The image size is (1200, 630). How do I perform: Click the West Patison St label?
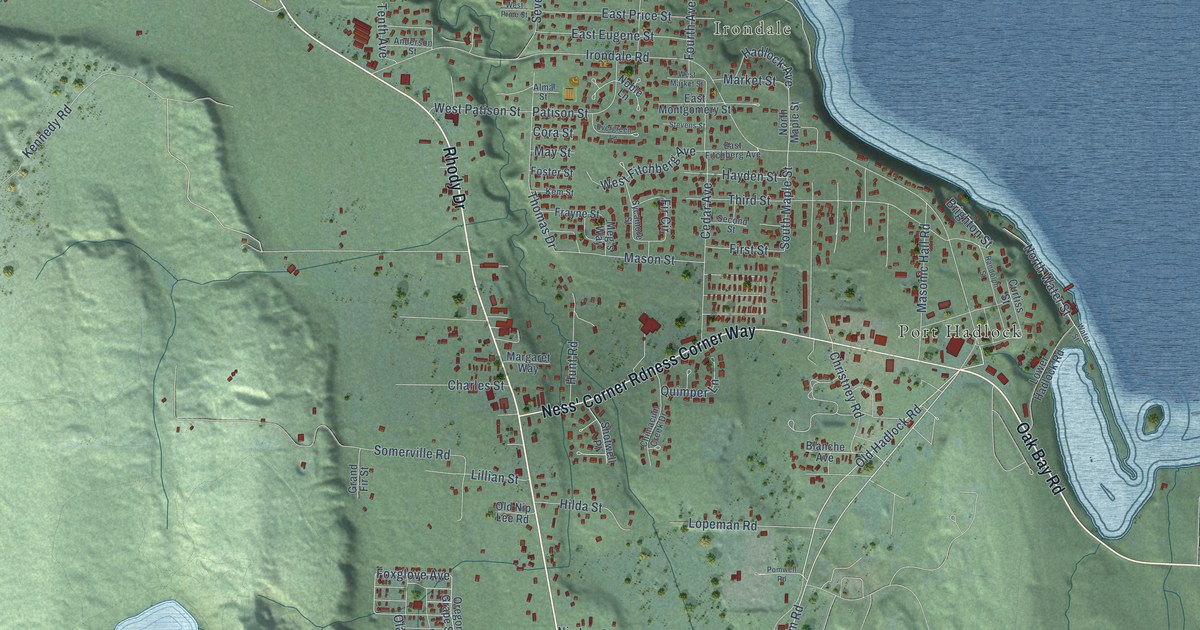click(478, 109)
